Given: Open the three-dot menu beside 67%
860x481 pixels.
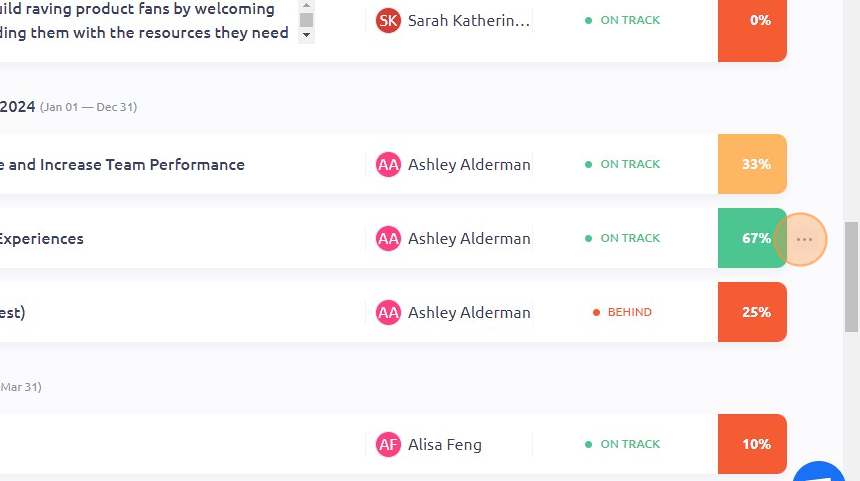Looking at the screenshot, I should 804,239.
